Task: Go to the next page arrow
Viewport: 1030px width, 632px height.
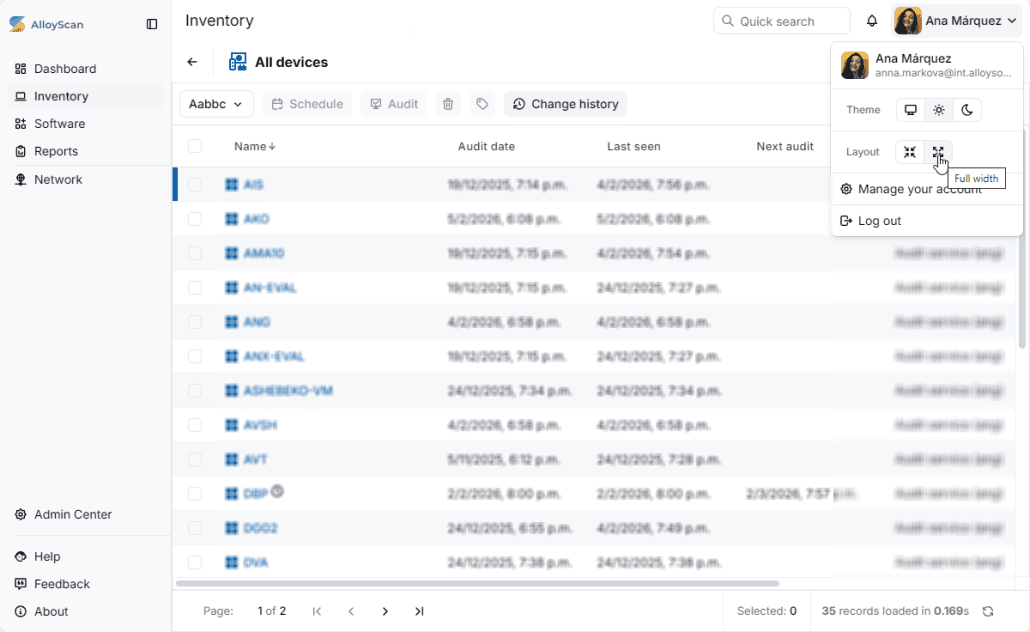Action: (x=385, y=611)
